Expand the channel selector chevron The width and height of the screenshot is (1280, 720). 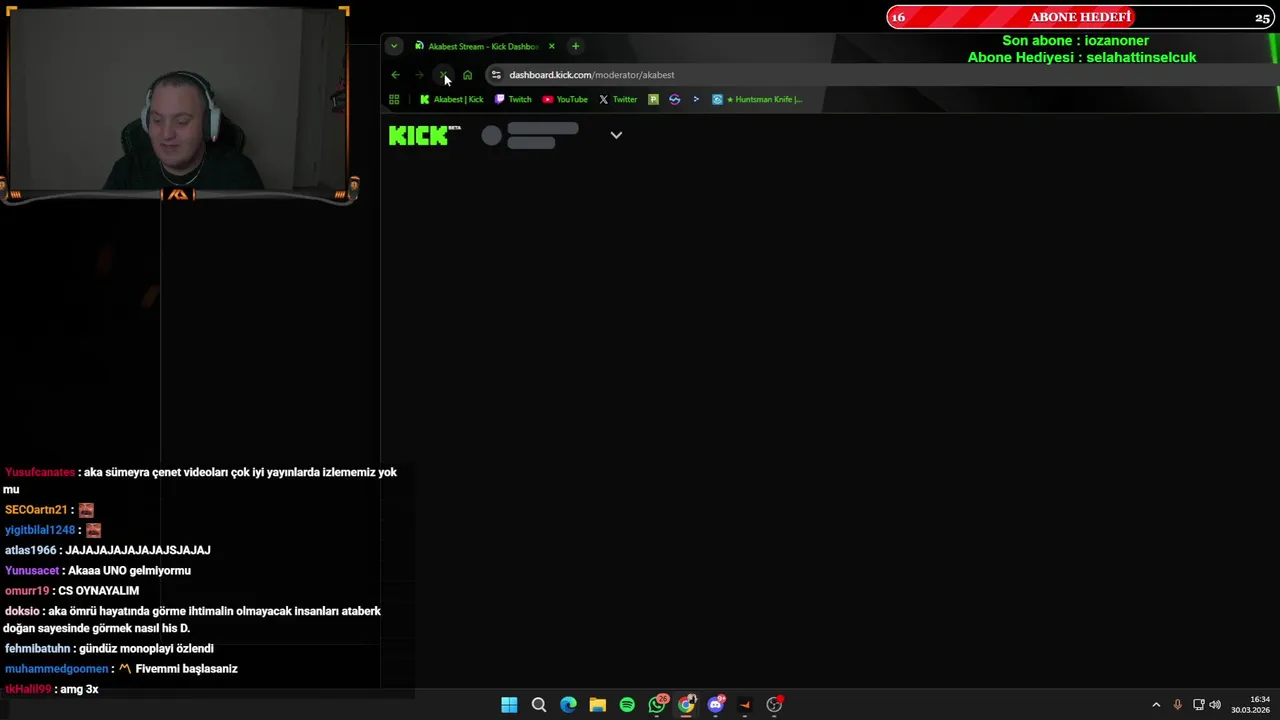tap(616, 135)
